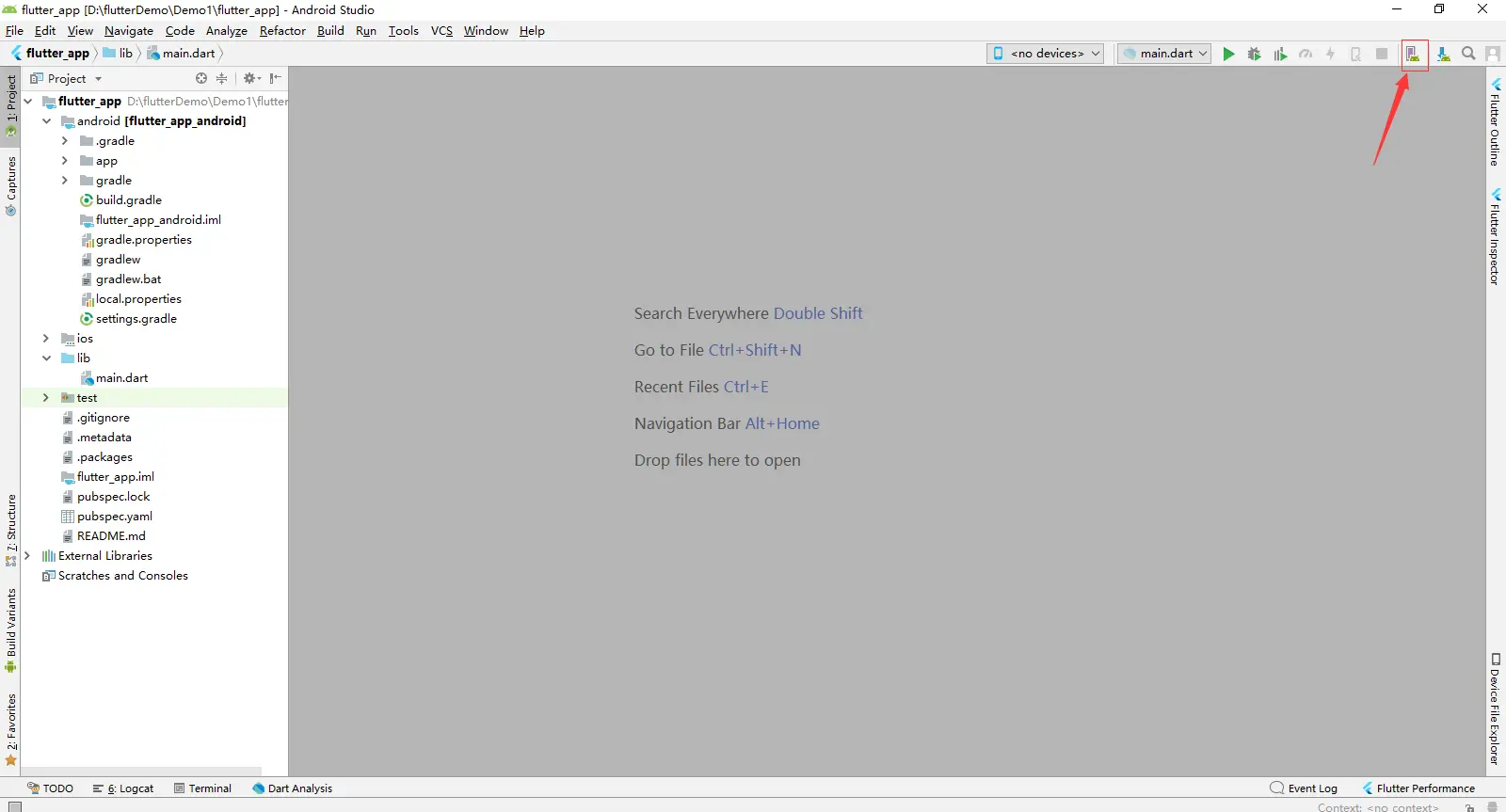The image size is (1506, 812).
Task: Select build.gradle file in tree
Action: (129, 200)
